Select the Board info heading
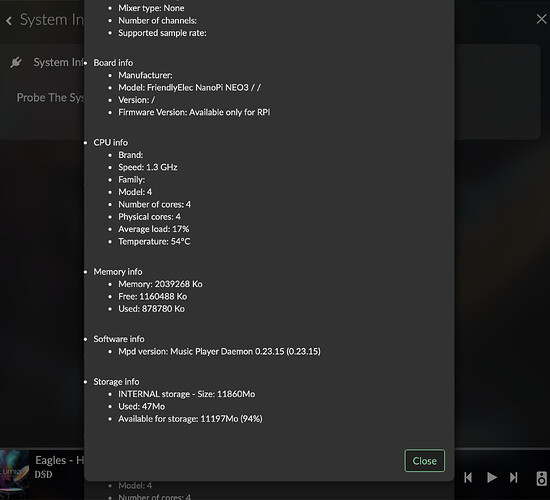The image size is (550, 500). (113, 63)
